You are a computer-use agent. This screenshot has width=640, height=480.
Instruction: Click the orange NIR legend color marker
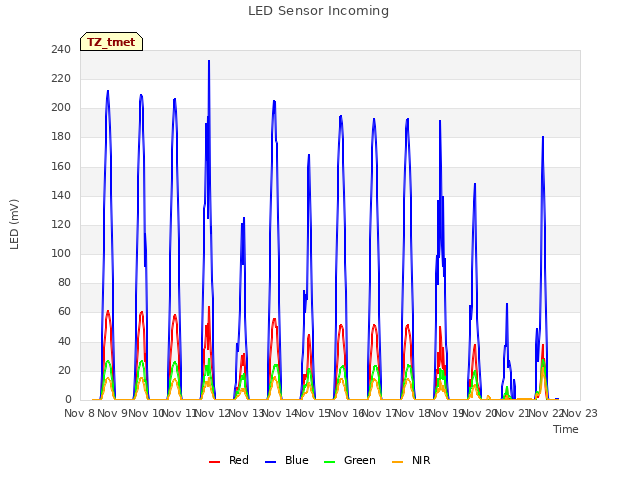click(x=397, y=462)
